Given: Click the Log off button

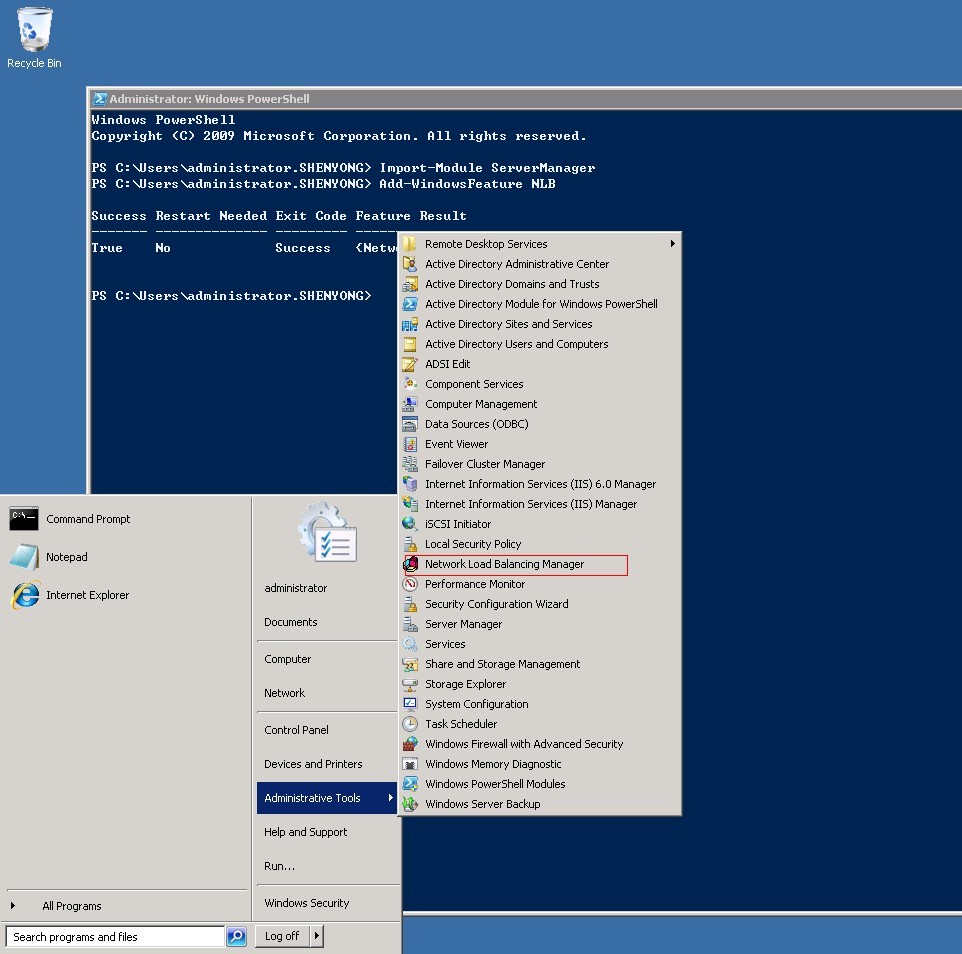Looking at the screenshot, I should pyautogui.click(x=282, y=936).
